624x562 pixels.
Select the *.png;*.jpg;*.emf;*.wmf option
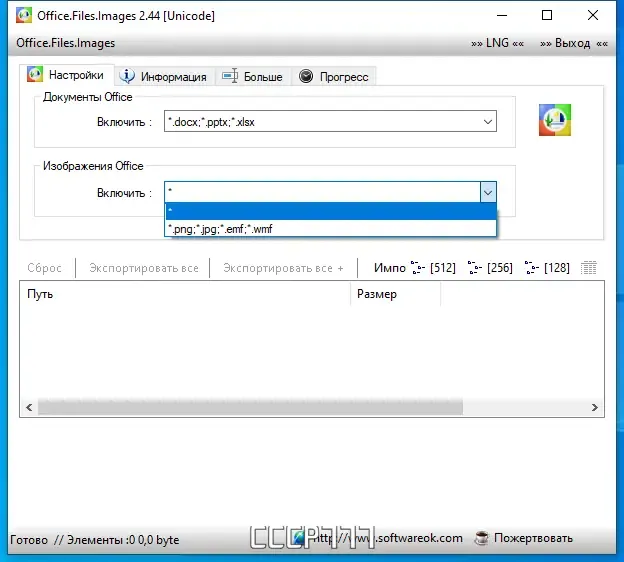[331, 229]
